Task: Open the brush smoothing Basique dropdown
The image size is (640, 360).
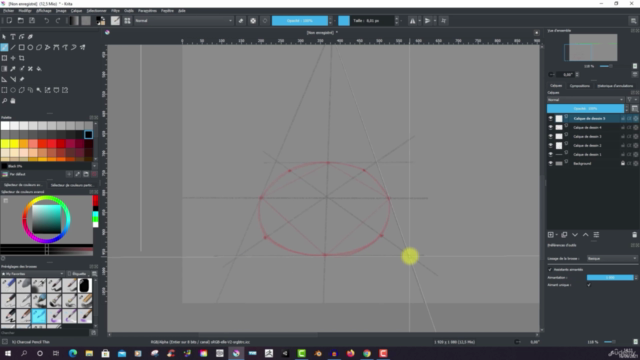Action: [x=612, y=258]
